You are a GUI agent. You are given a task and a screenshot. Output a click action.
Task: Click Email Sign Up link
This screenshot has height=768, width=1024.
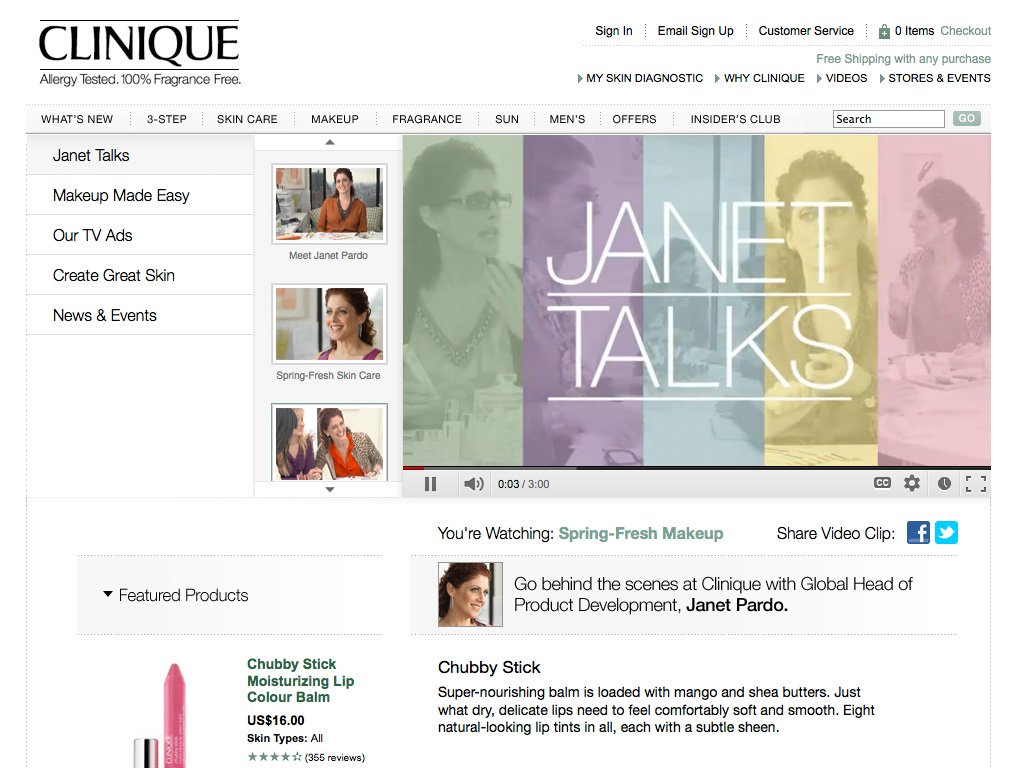[x=695, y=31]
